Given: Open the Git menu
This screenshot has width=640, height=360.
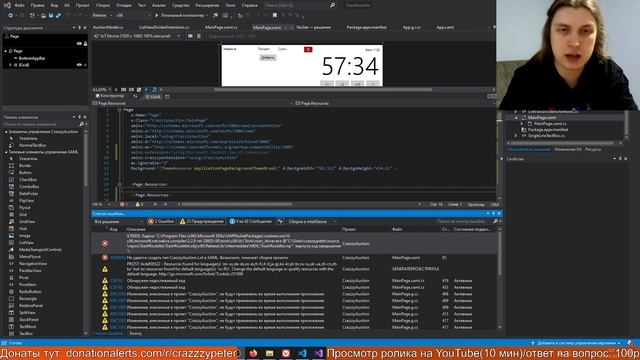Looking at the screenshot, I should coord(67,5).
